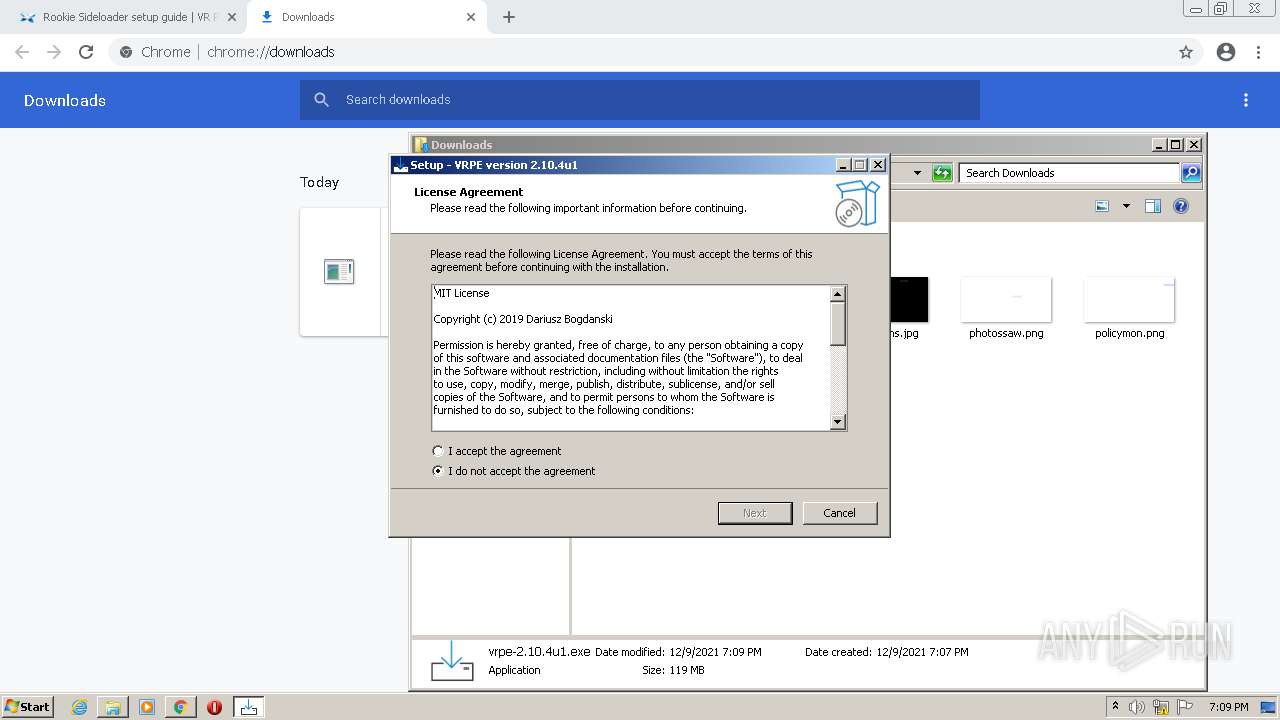Click the photossaw.png file name
1280x720 pixels.
pos(1006,333)
